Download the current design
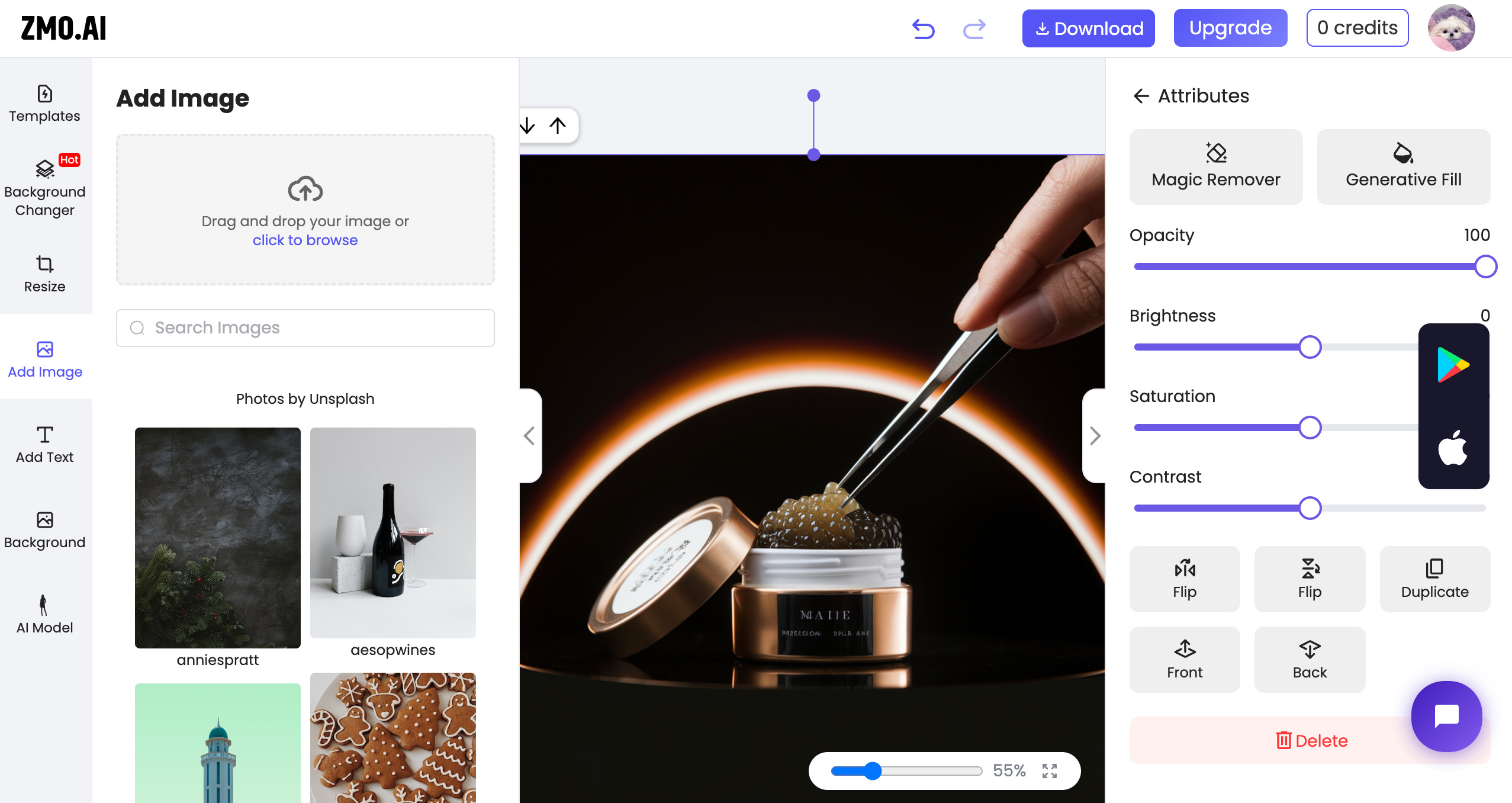Viewport: 1512px width, 803px height. coord(1088,28)
